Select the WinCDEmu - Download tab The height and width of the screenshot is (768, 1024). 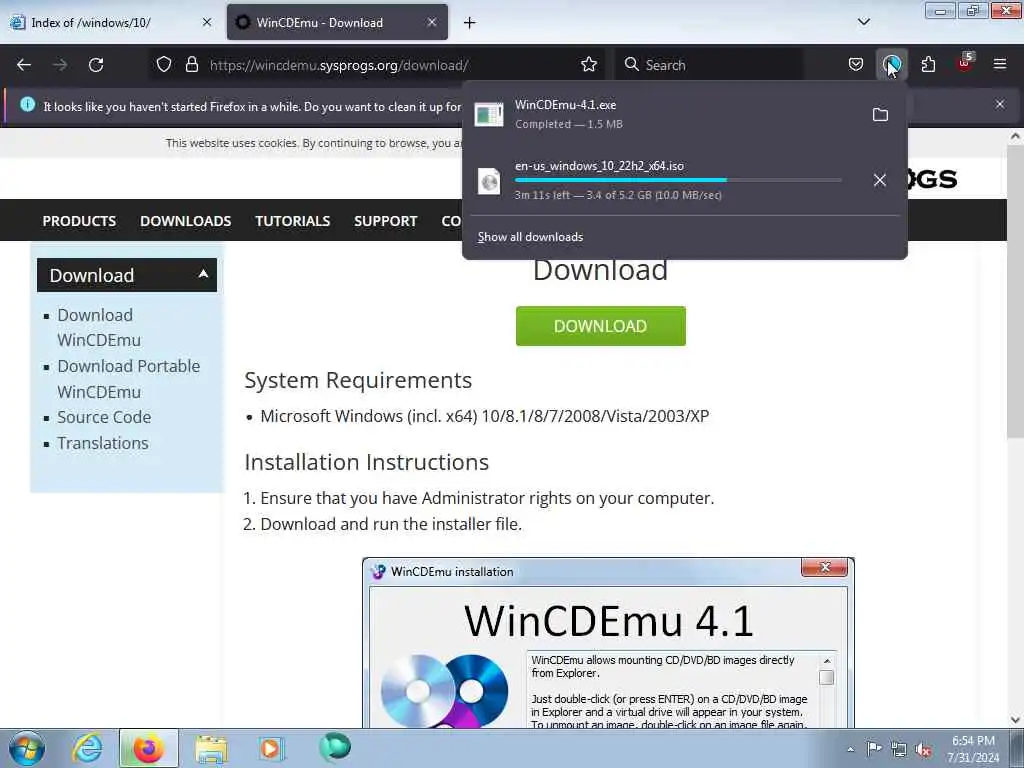(337, 22)
